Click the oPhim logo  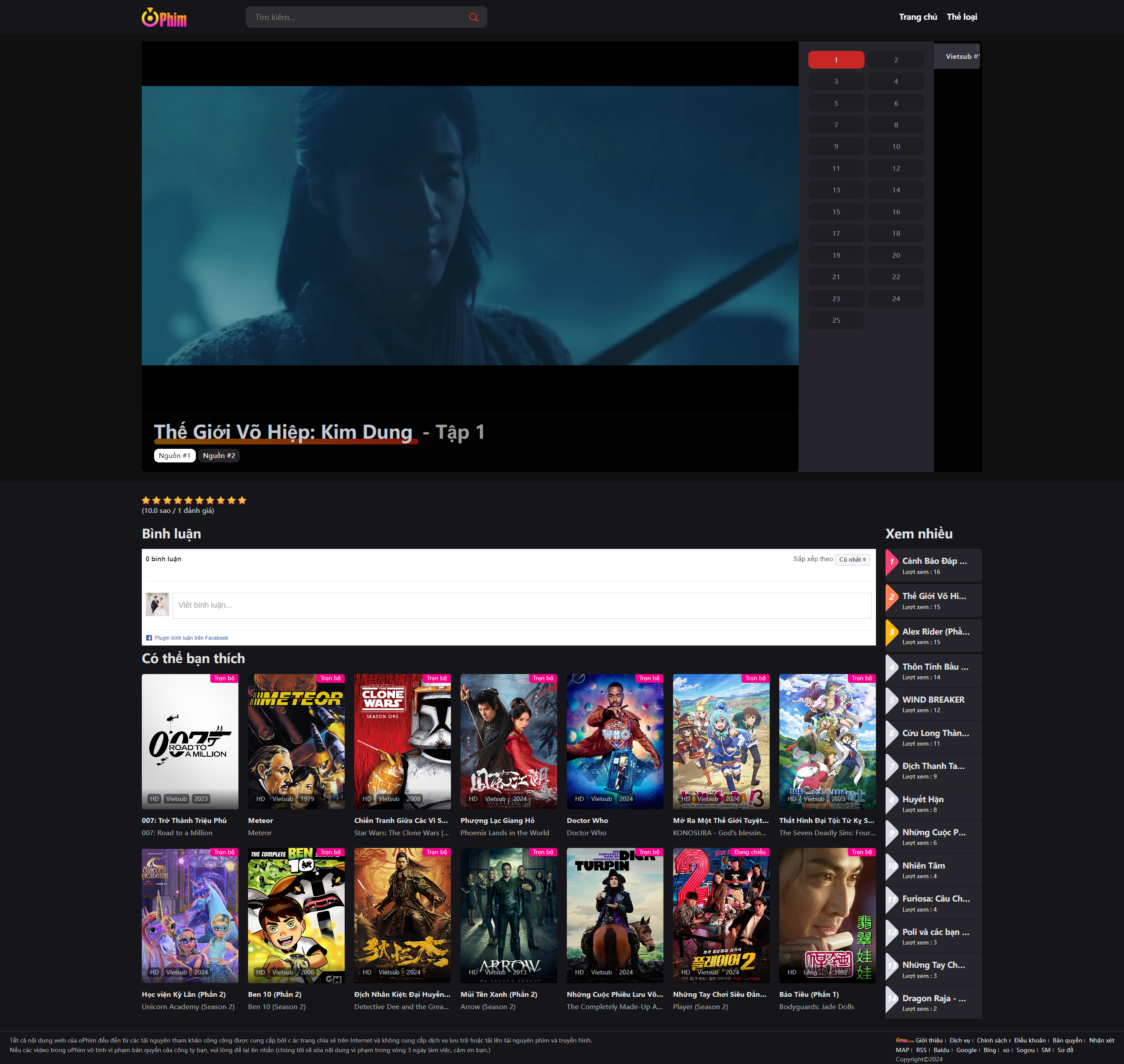[x=164, y=18]
